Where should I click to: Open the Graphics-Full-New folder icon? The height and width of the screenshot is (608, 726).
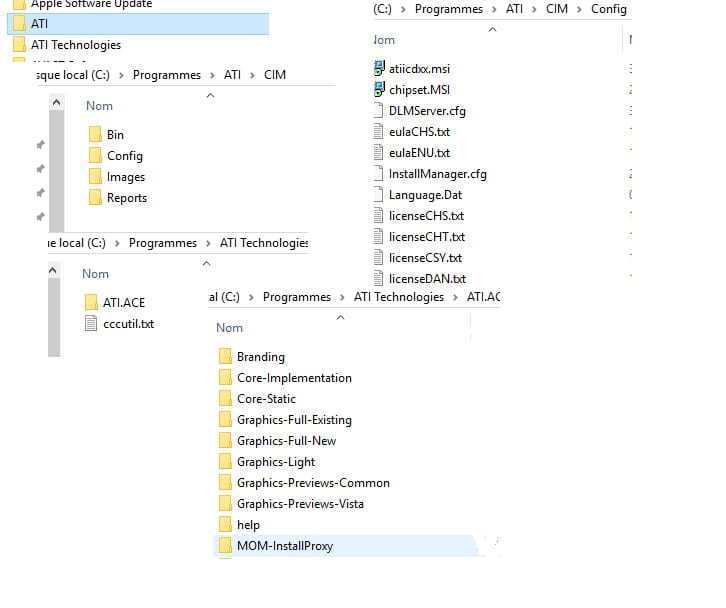point(225,440)
